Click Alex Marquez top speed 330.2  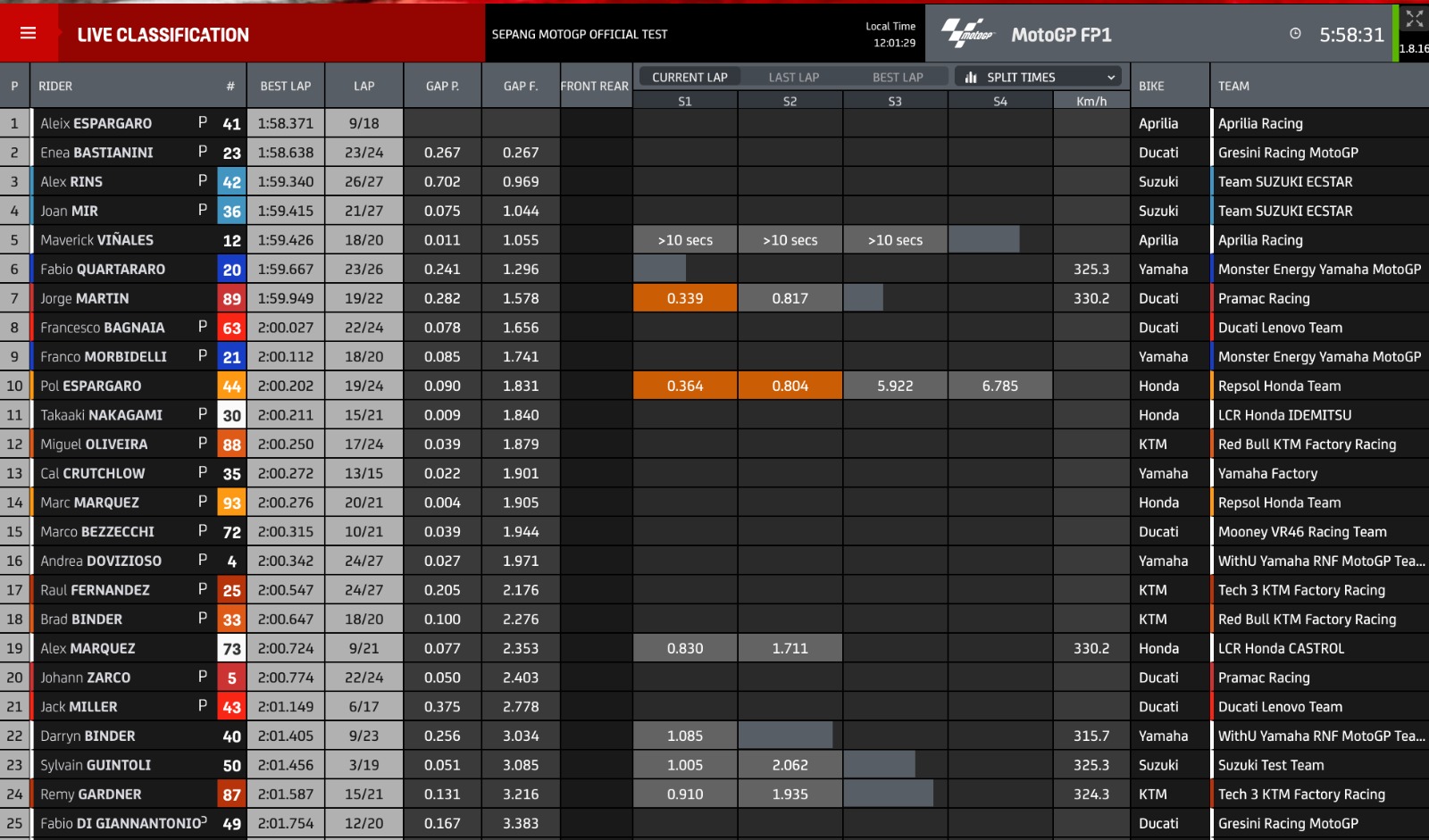tap(1091, 649)
